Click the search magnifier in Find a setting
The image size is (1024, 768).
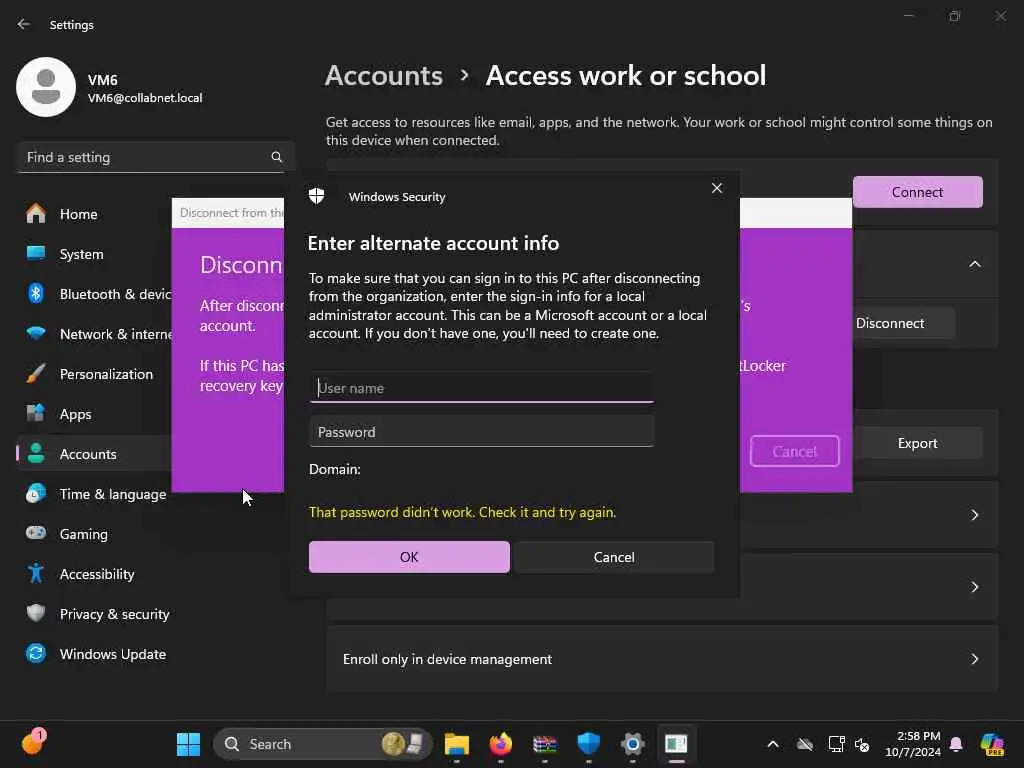(x=276, y=157)
